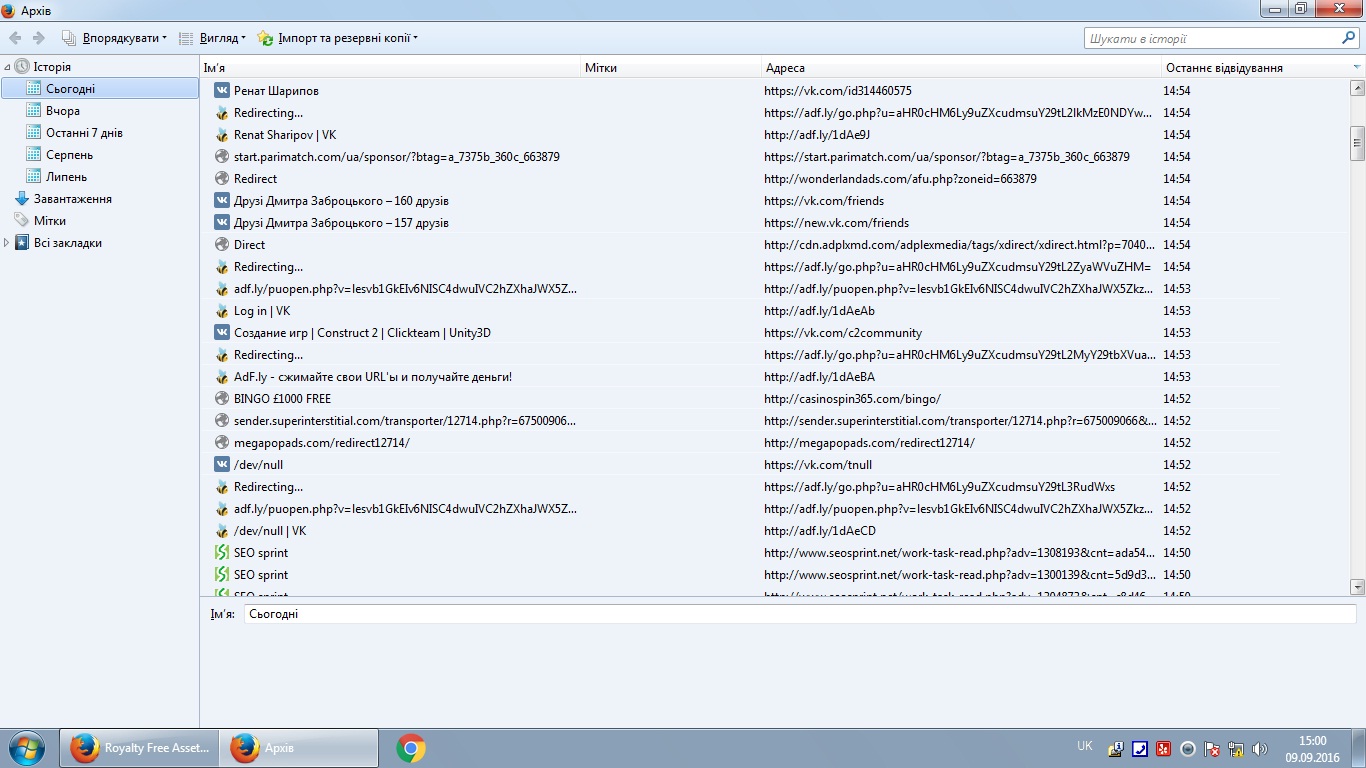
Task: Click the globe icon beside the Direct entry
Action: pos(222,244)
